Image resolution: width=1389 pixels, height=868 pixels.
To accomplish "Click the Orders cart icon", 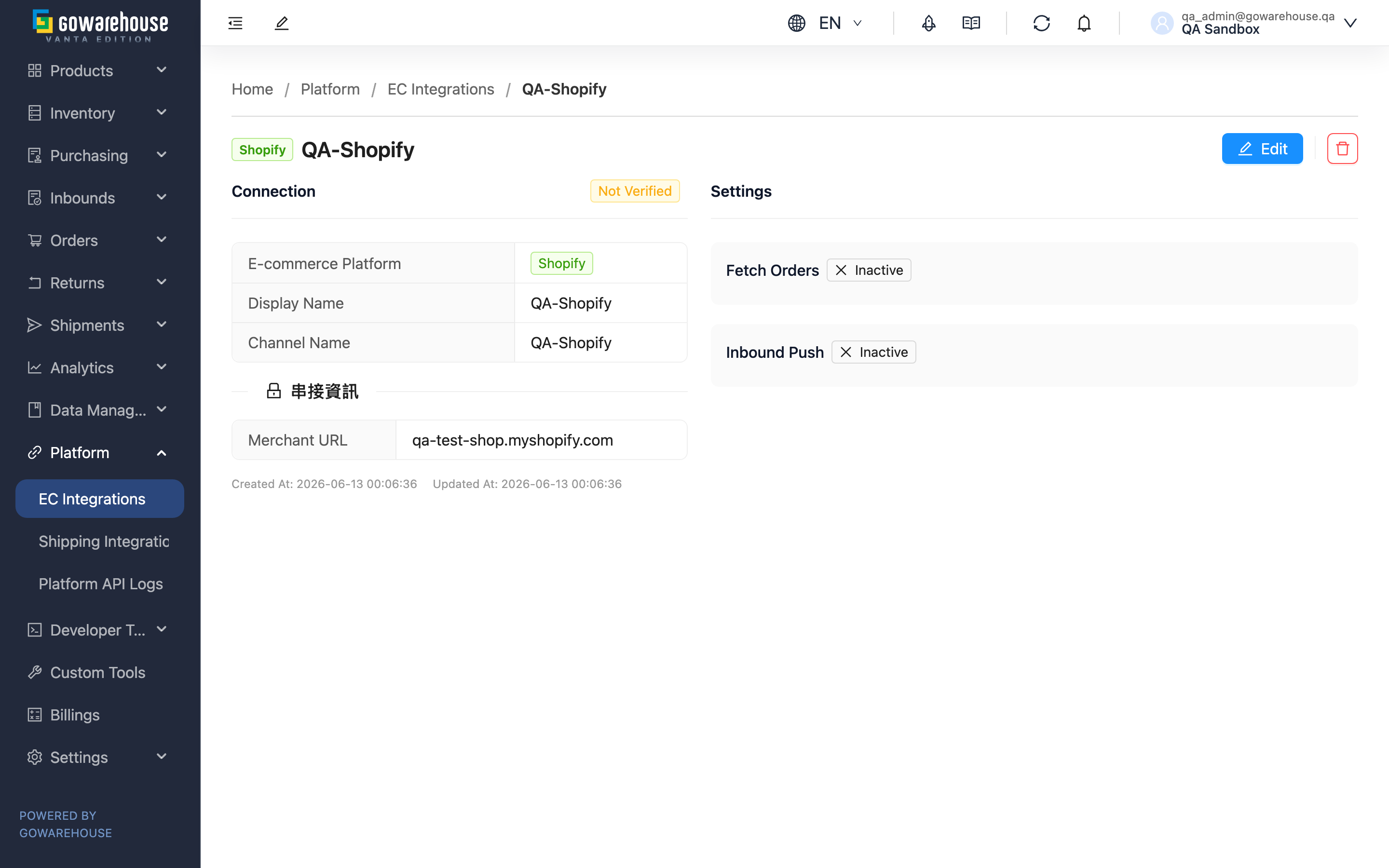I will tap(34, 240).
